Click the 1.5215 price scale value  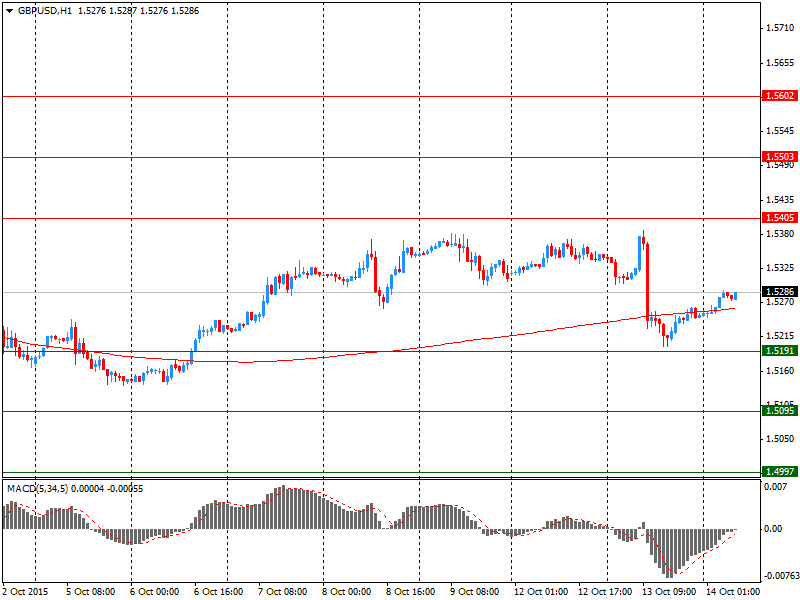pyautogui.click(x=781, y=336)
